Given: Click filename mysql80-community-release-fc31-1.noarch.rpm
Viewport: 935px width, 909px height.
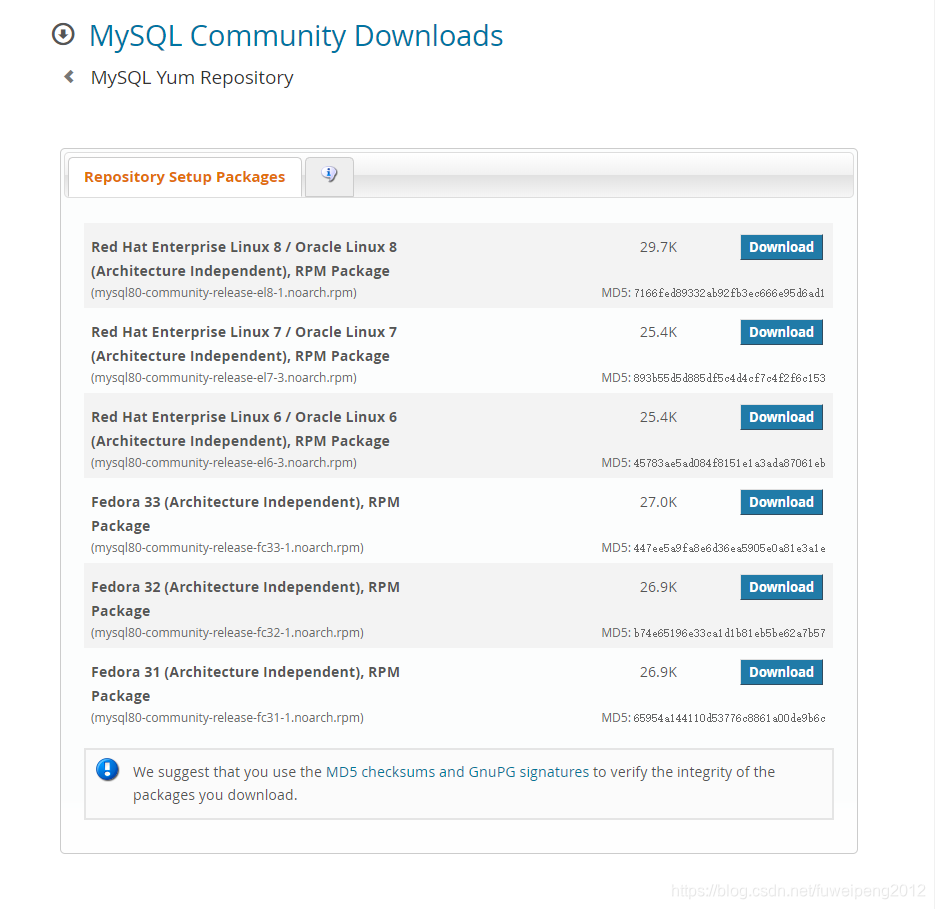Looking at the screenshot, I should coord(227,718).
